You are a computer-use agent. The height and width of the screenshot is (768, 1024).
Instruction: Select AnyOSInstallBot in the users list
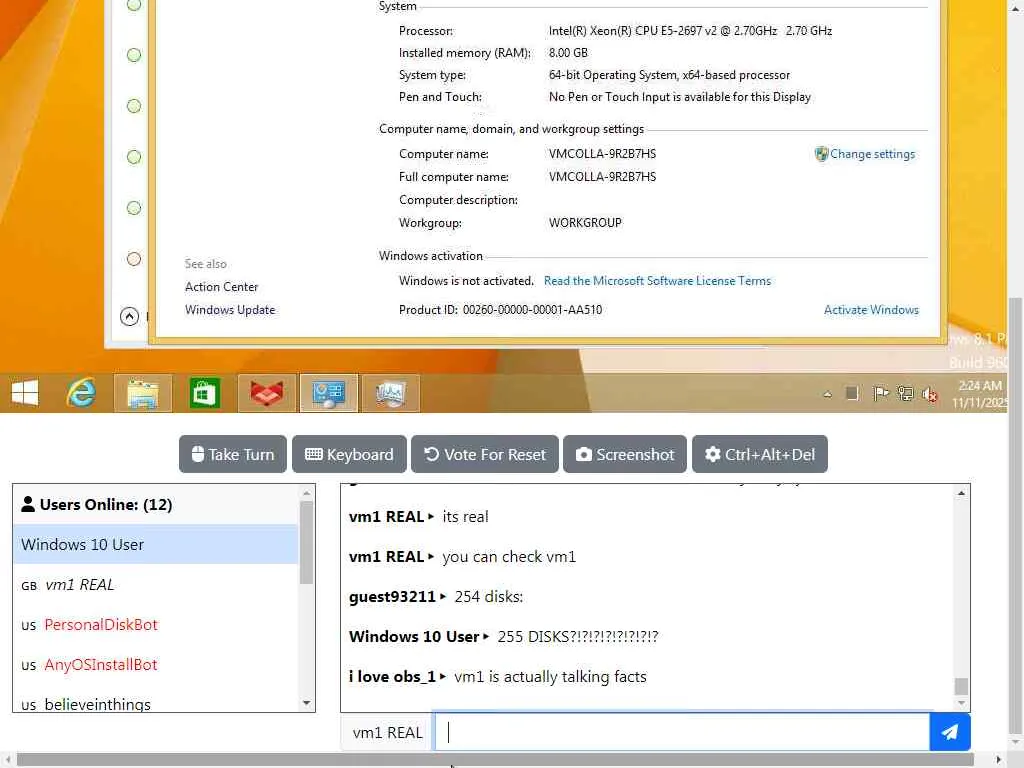155,665
